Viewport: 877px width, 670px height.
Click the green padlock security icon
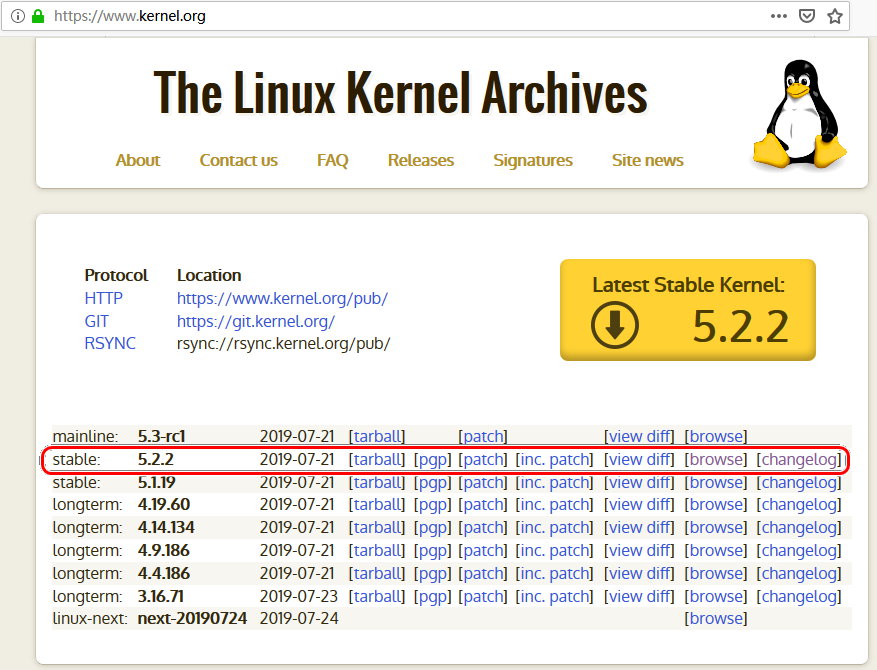[37, 16]
